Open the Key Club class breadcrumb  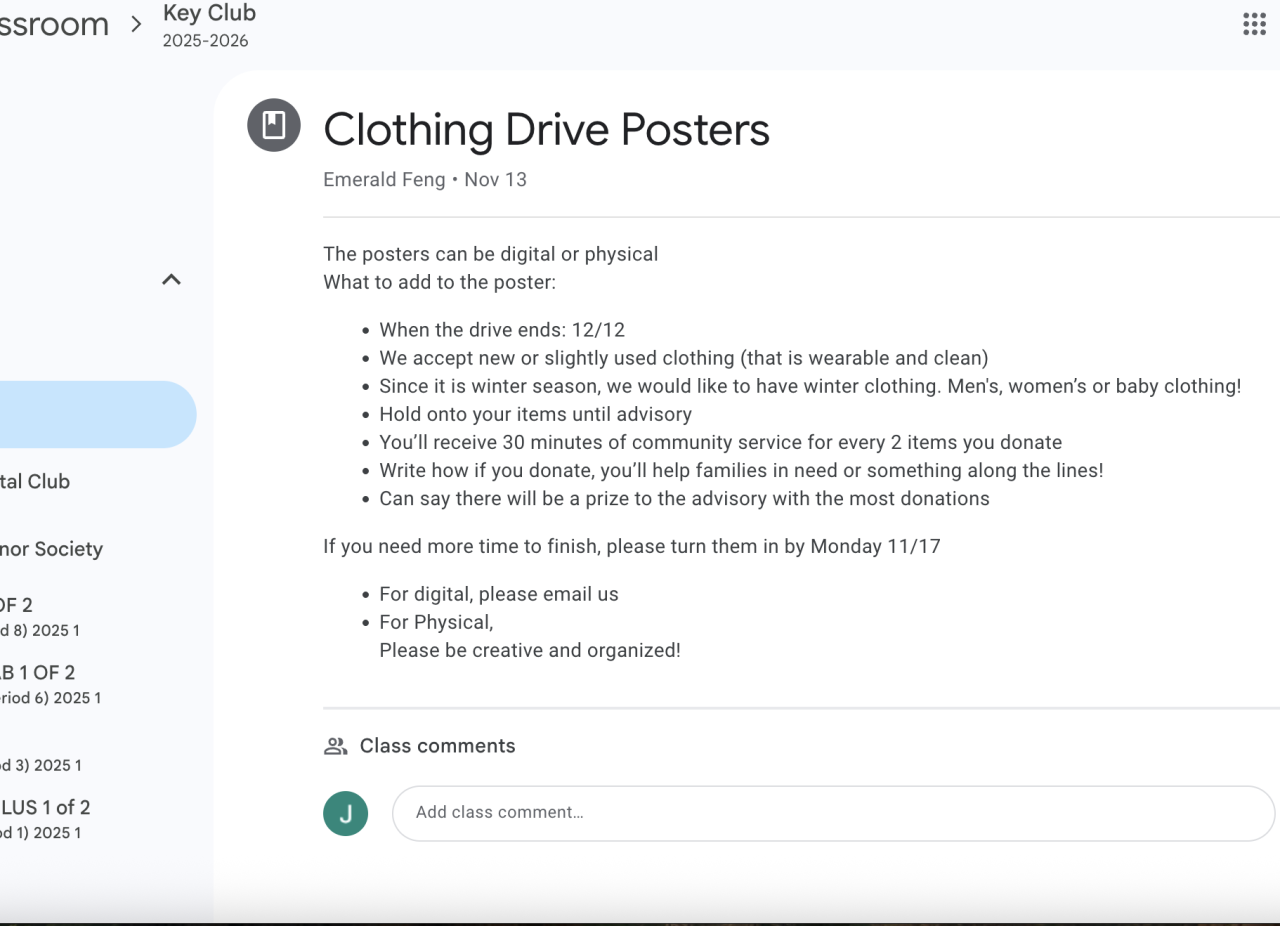(x=209, y=13)
